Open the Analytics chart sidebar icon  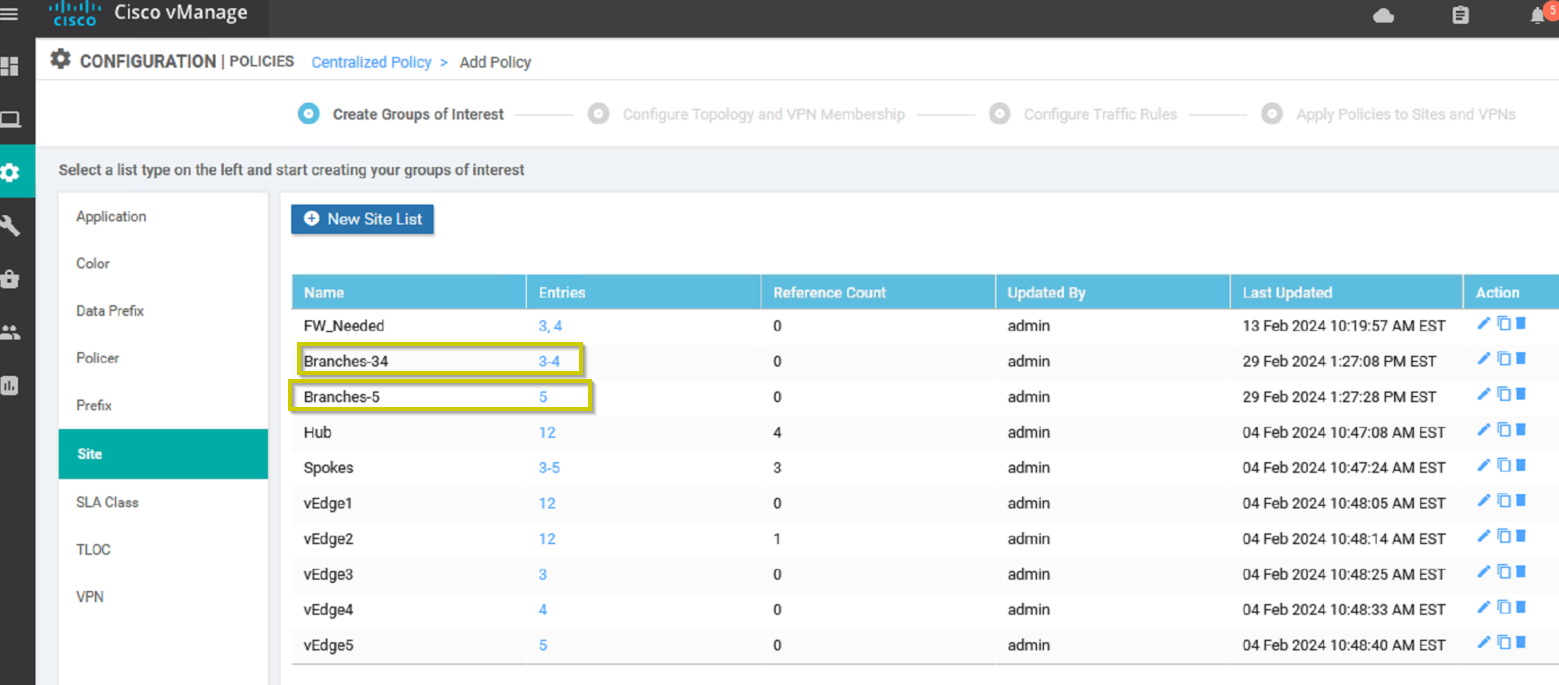click(10, 385)
